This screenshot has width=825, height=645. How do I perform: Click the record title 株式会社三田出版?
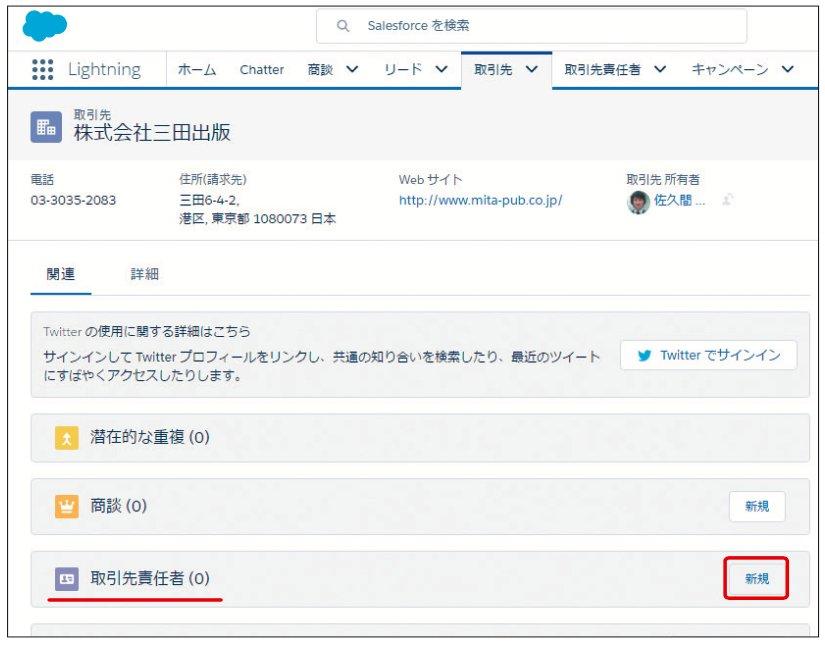coord(152,133)
